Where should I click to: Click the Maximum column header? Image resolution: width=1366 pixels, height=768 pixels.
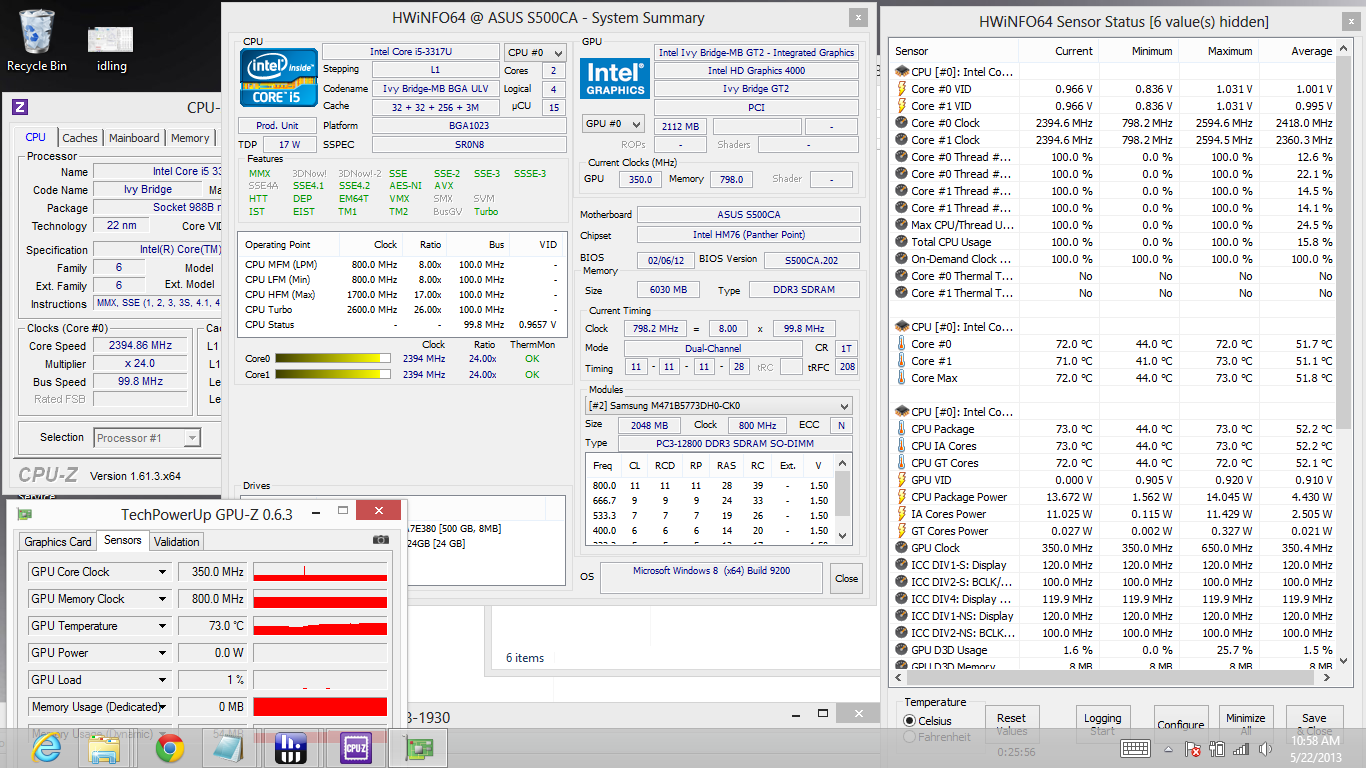1217,51
